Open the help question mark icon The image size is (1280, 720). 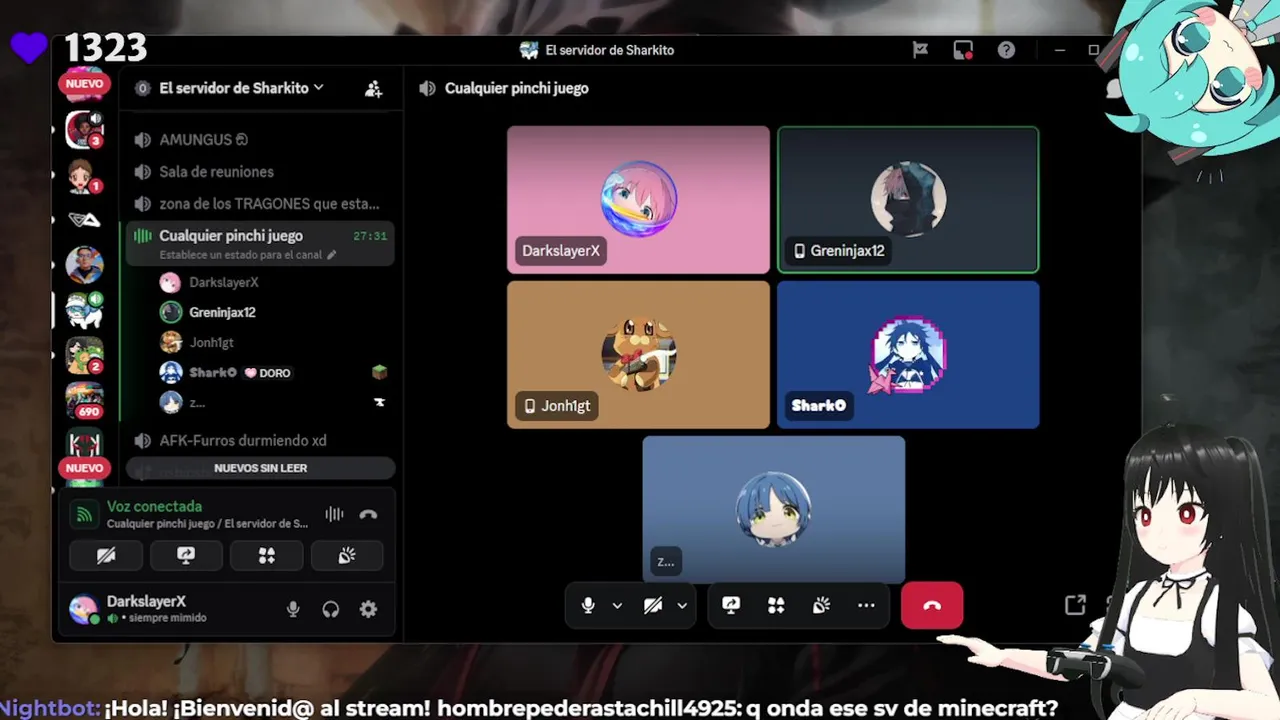[1006, 50]
